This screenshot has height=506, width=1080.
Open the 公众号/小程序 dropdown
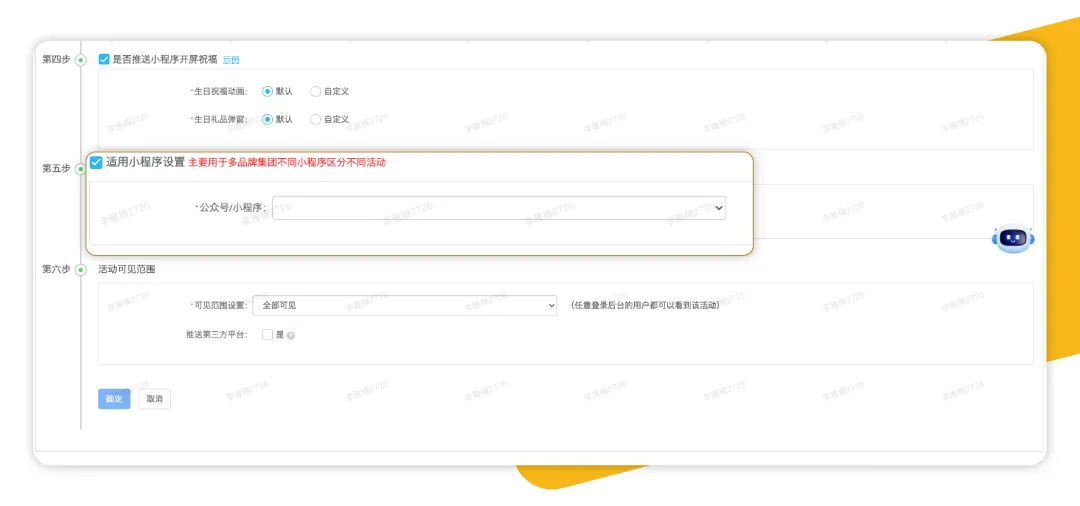pos(498,208)
